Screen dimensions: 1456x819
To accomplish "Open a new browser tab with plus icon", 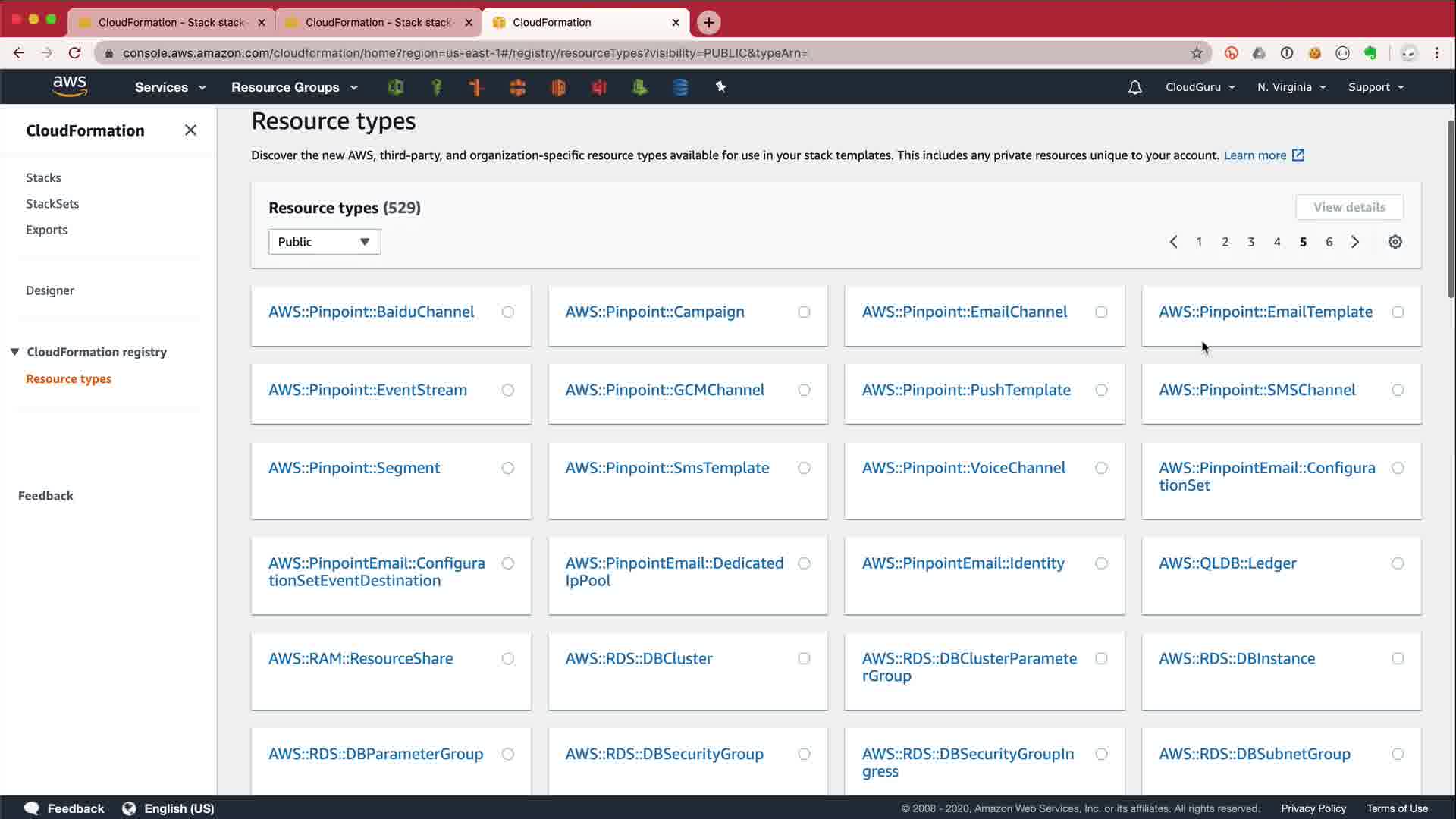I will click(708, 22).
